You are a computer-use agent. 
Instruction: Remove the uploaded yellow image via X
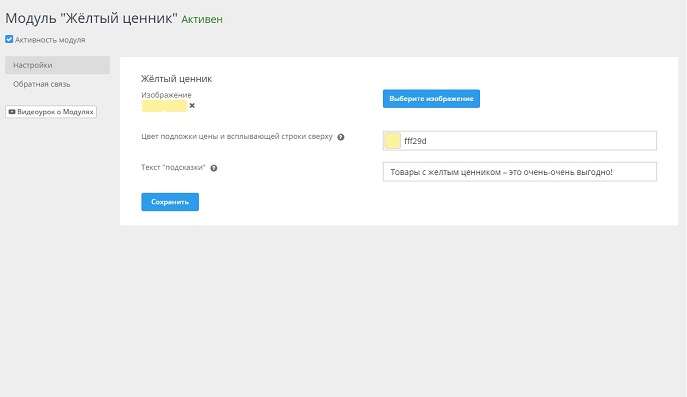192,106
